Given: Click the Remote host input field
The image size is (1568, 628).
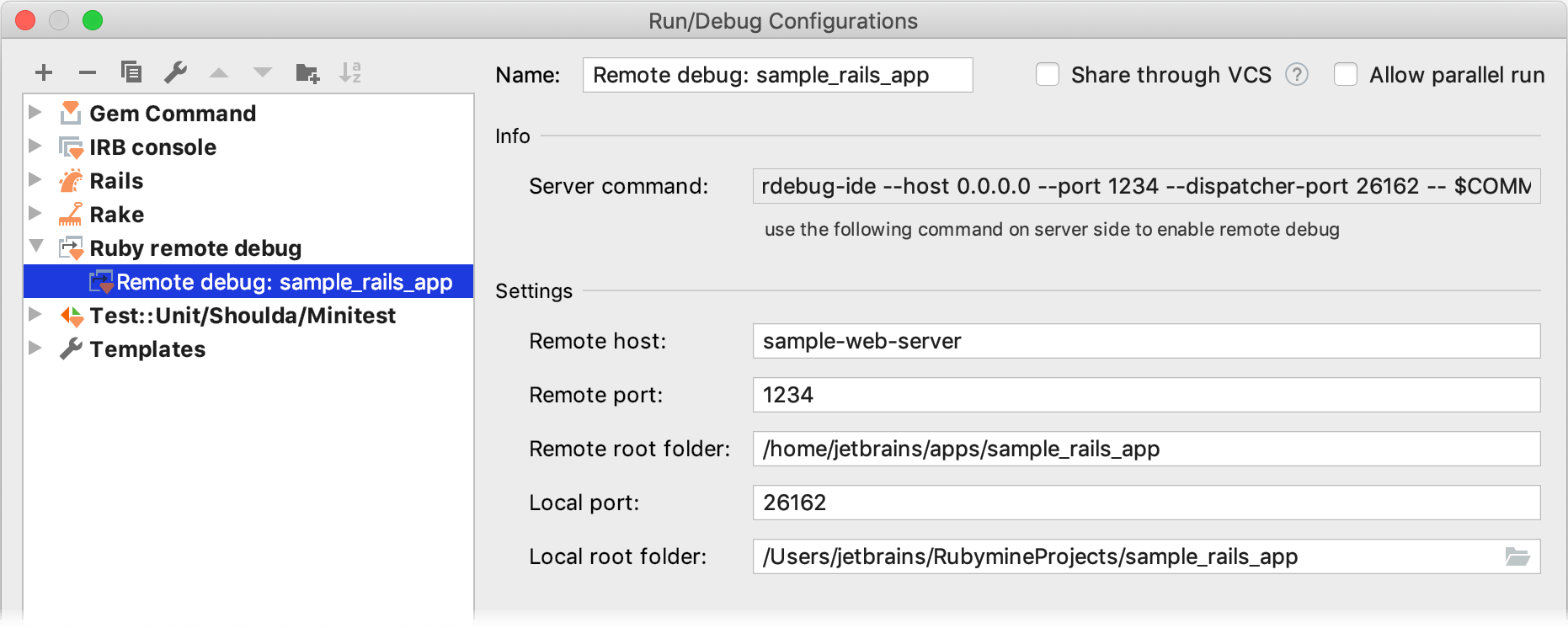Looking at the screenshot, I should pyautogui.click(x=1145, y=341).
